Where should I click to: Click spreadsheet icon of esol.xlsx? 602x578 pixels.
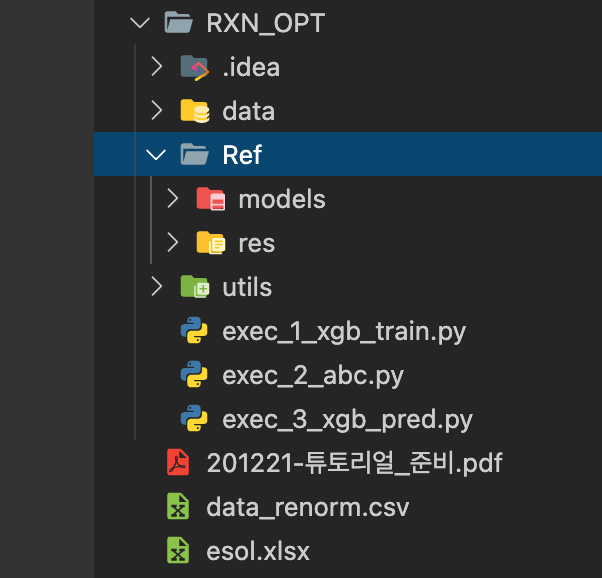tap(178, 550)
